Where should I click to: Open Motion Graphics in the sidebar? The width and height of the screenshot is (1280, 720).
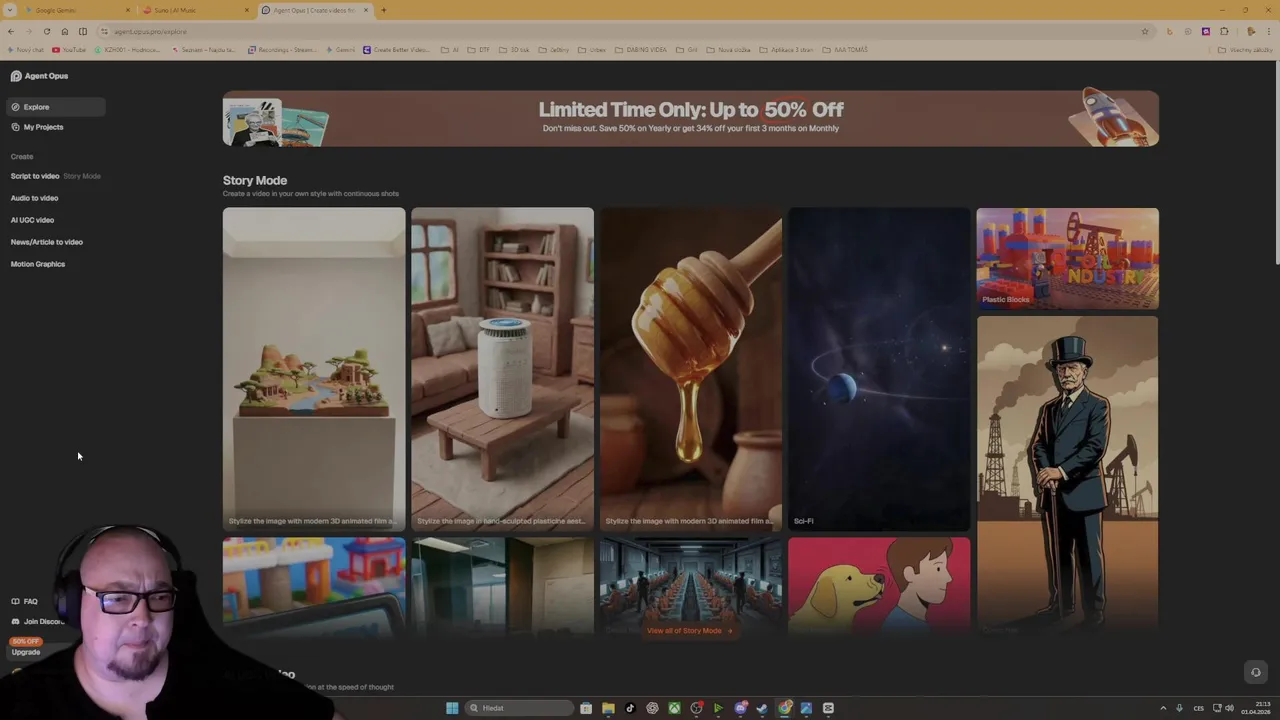[x=37, y=264]
